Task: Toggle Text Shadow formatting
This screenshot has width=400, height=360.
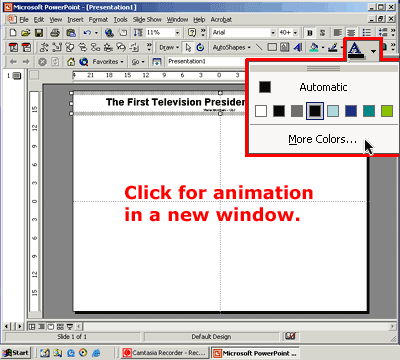Action: pos(322,33)
